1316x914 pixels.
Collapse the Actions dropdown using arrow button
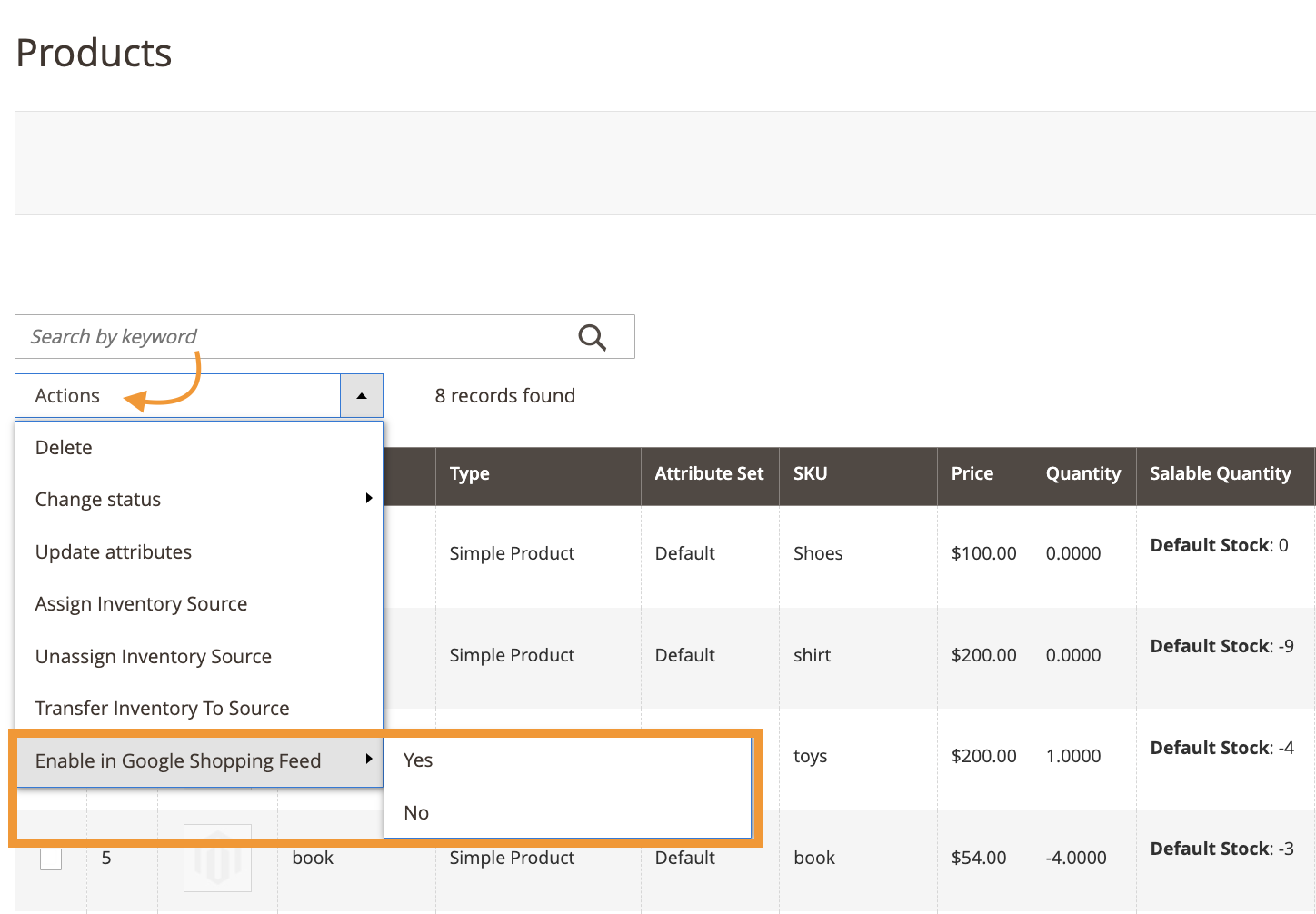362,396
